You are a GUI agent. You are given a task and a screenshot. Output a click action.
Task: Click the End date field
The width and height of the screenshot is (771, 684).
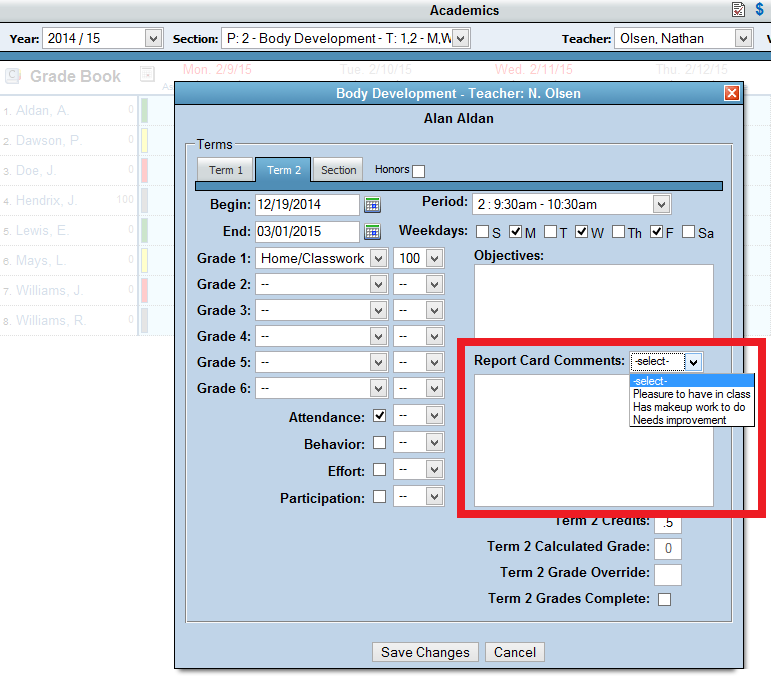307,232
